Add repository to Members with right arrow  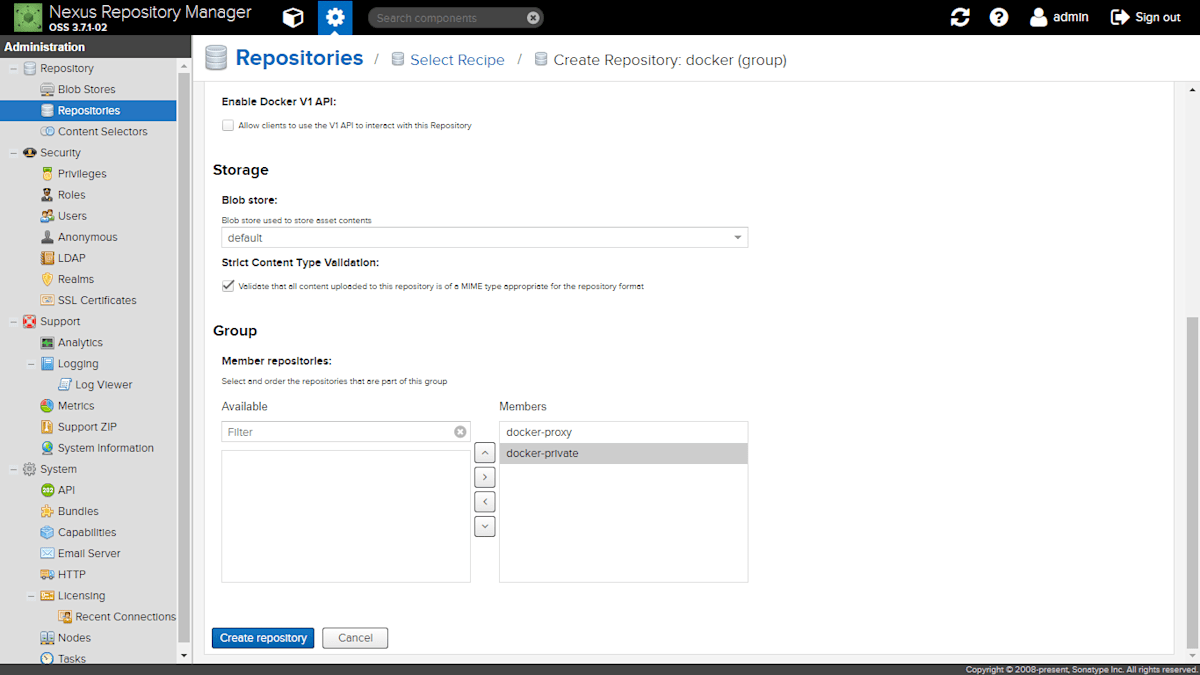point(485,478)
